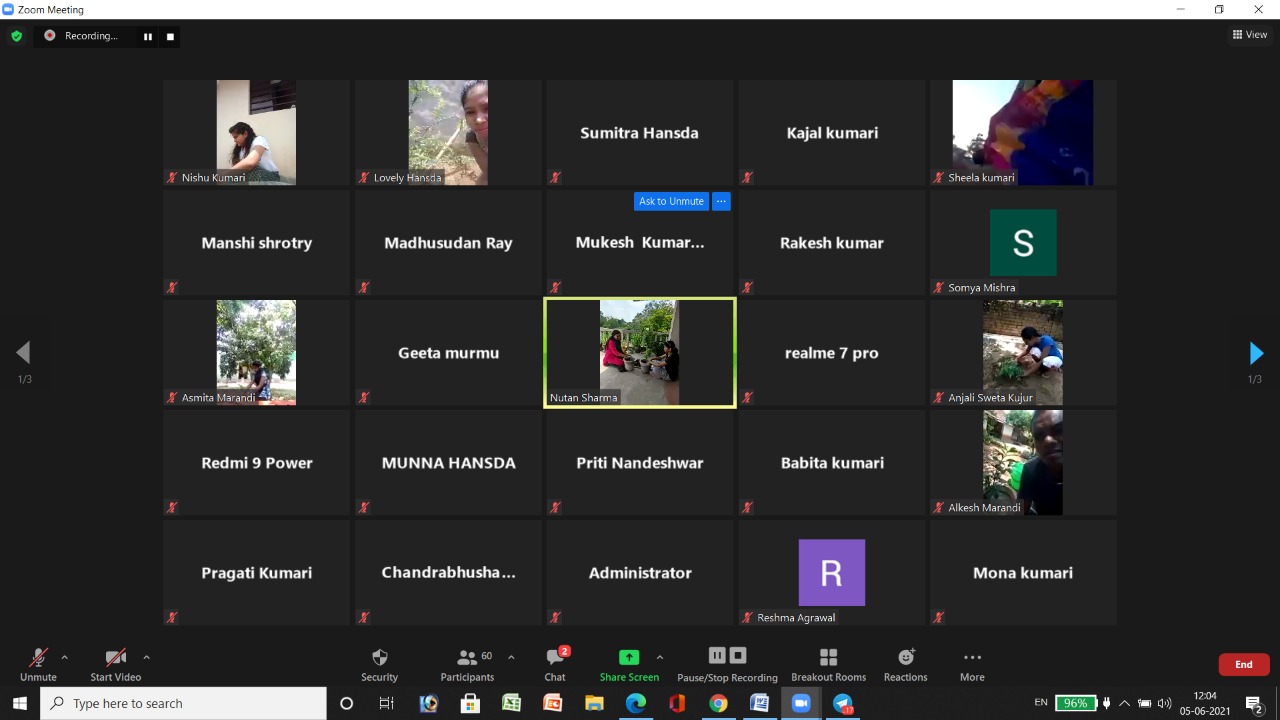Expand Share Screen options arrow
Screen dimensions: 1280x720
tap(659, 657)
